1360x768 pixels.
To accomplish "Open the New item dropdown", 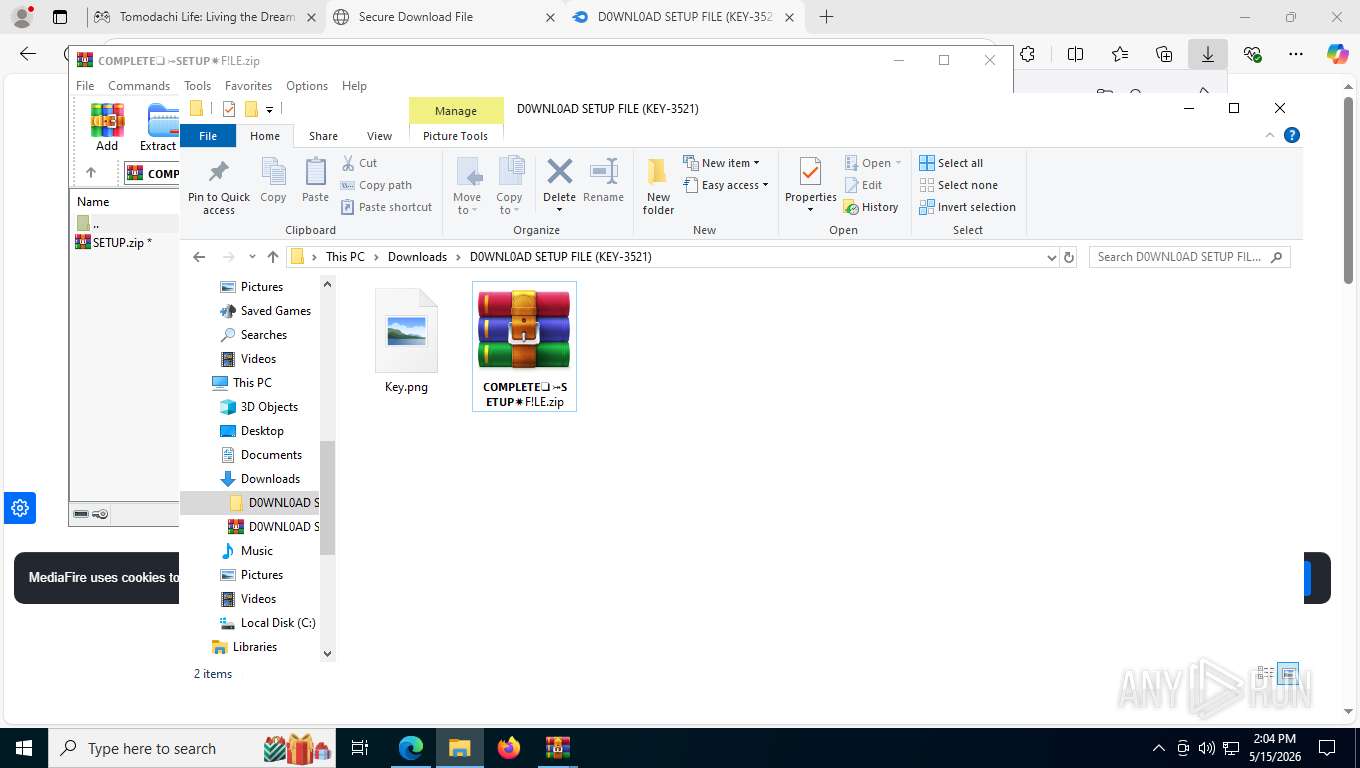I will (x=721, y=163).
